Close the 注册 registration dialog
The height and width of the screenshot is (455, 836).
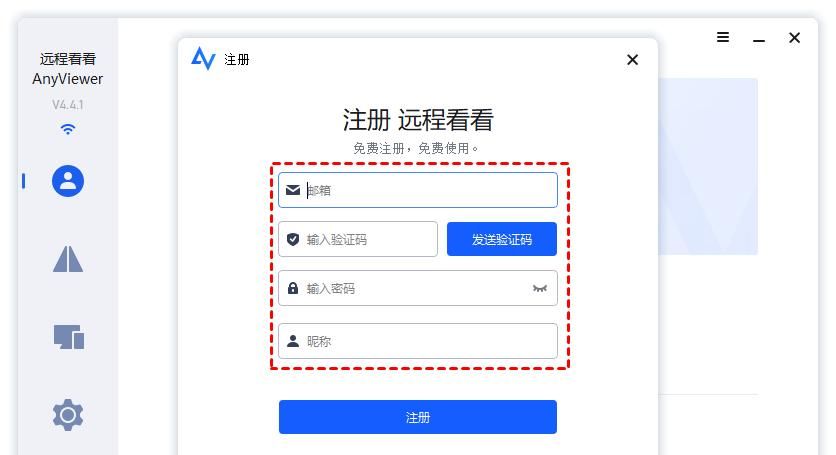coord(632,60)
